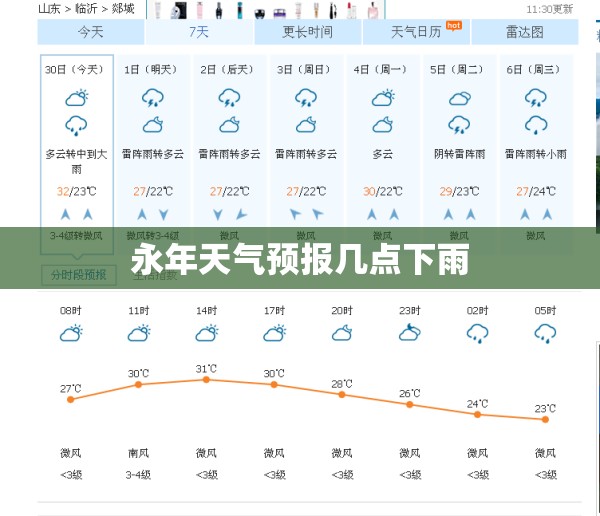Click the 27/24℃ temperature for 6日

(x=536, y=191)
